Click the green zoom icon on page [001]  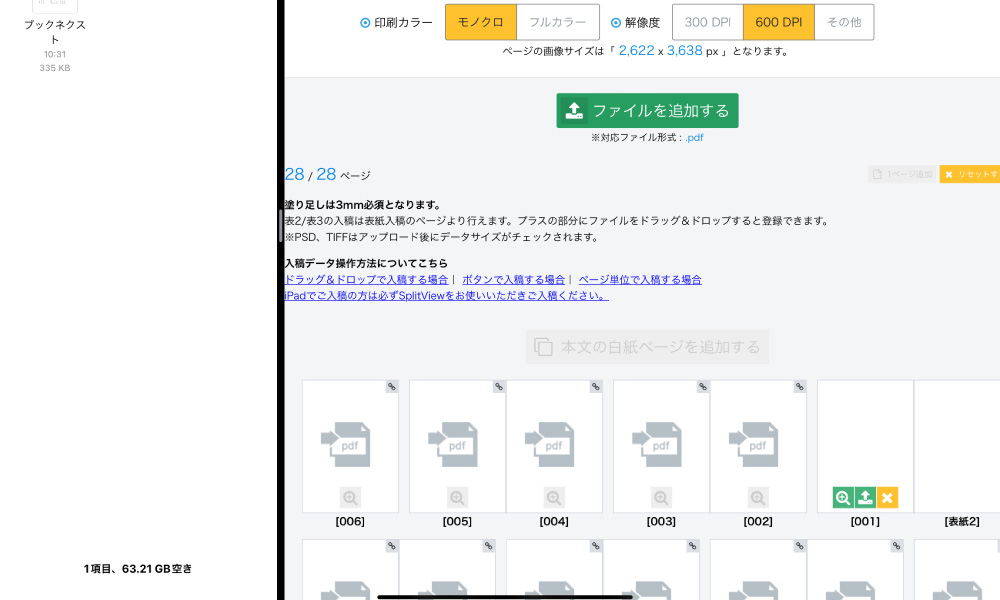pos(843,497)
